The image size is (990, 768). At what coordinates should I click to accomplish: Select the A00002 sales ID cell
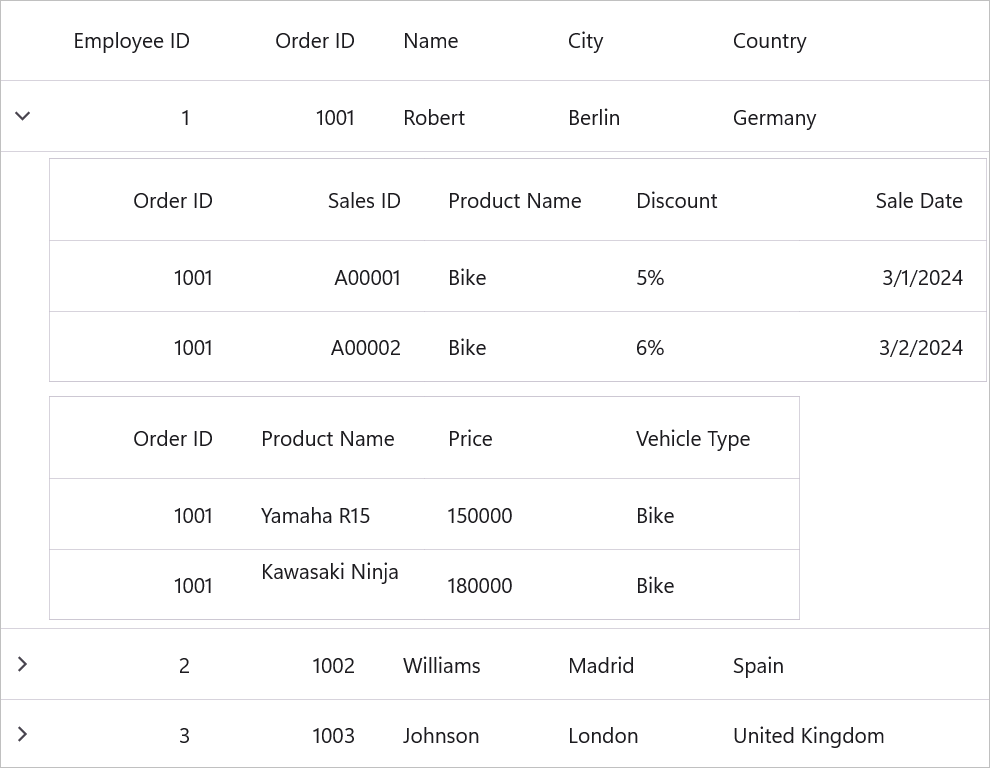coord(366,348)
